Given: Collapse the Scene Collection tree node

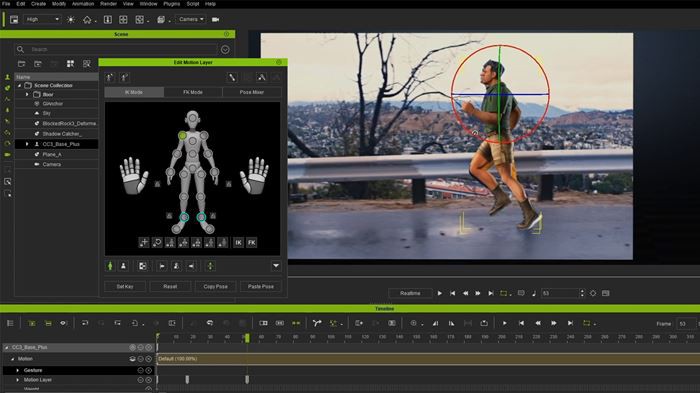Looking at the screenshot, I should tap(20, 85).
